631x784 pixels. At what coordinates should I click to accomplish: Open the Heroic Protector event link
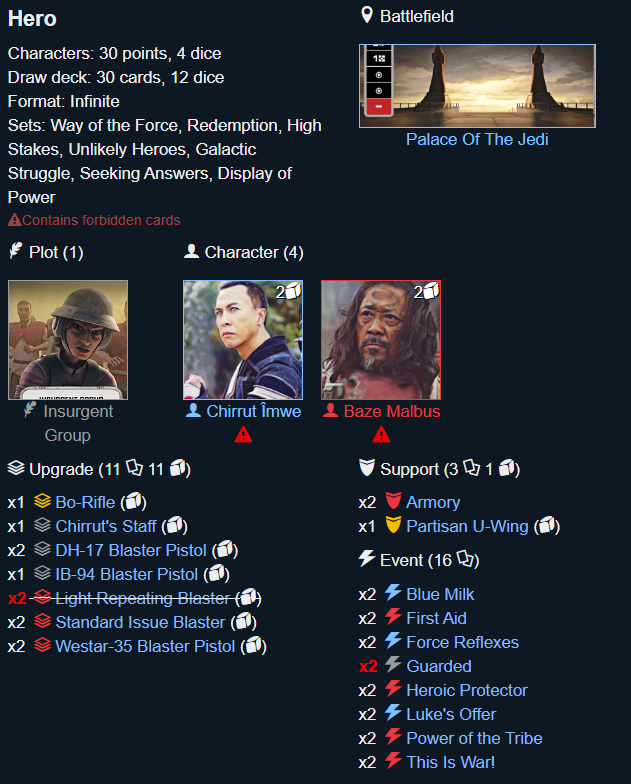(467, 690)
